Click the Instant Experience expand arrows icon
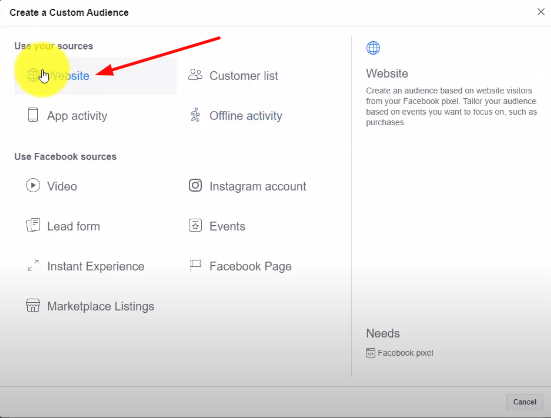Viewport: 551px width, 418px height. [x=33, y=266]
